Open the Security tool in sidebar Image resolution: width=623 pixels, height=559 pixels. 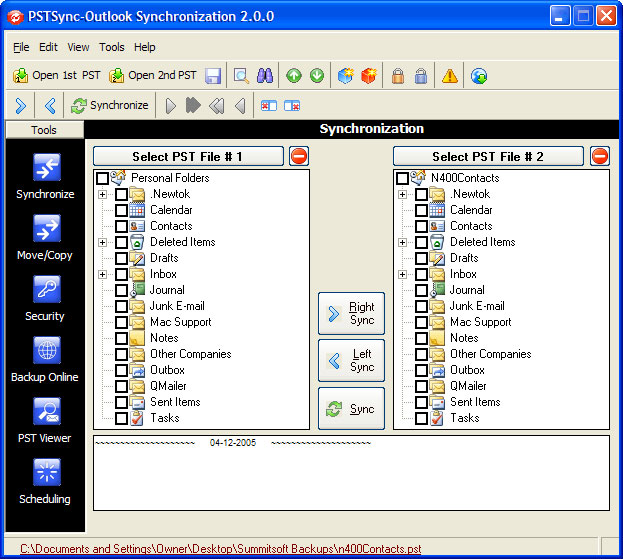click(x=45, y=299)
